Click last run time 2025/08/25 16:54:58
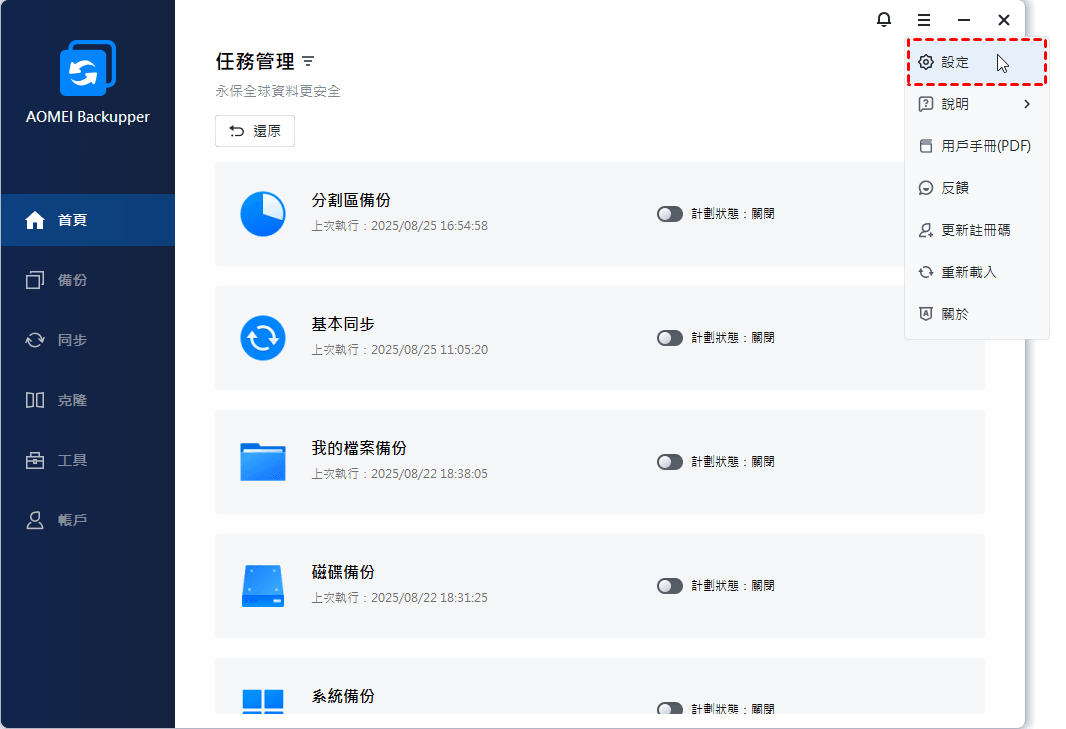The height and width of the screenshot is (729, 1066). [429, 226]
